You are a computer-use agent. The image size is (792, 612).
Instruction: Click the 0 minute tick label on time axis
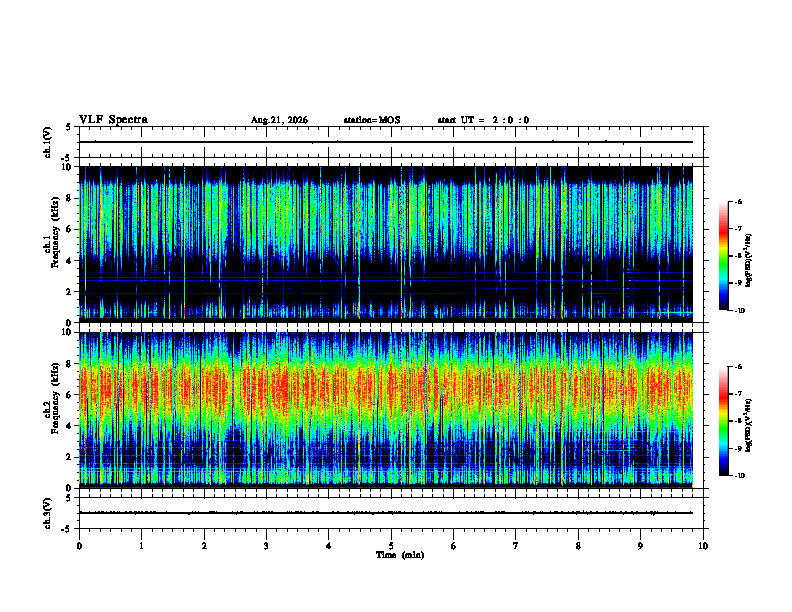pyautogui.click(x=79, y=546)
